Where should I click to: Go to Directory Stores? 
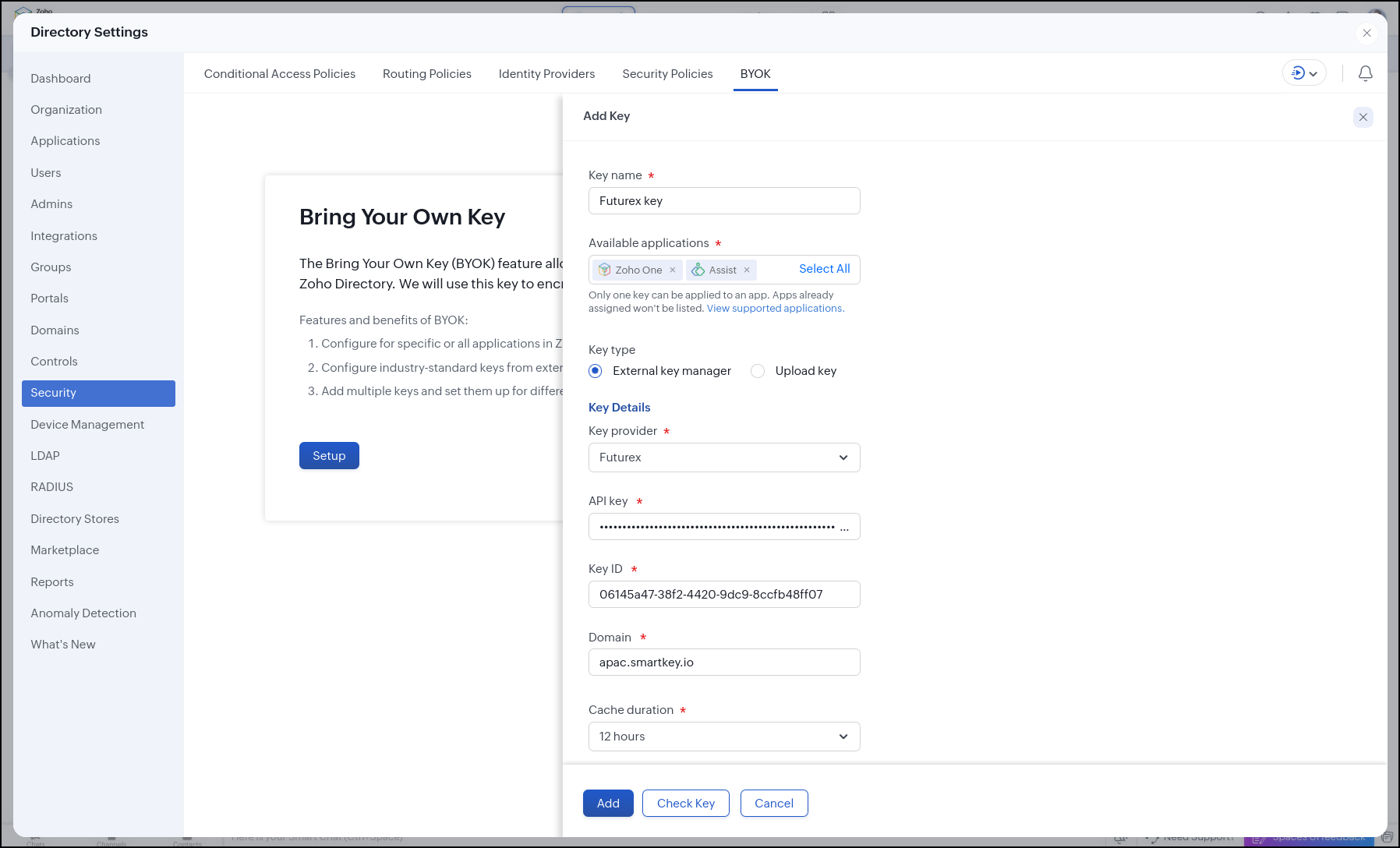coord(98,519)
